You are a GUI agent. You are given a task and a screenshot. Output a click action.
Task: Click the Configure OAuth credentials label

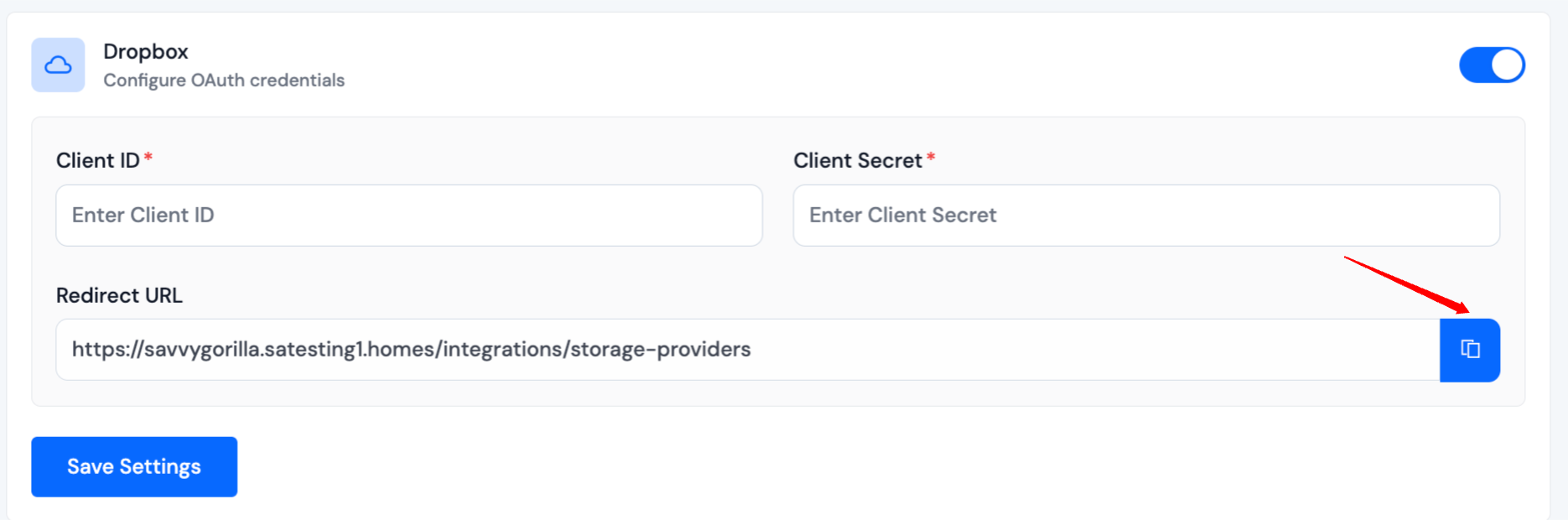pyautogui.click(x=224, y=80)
